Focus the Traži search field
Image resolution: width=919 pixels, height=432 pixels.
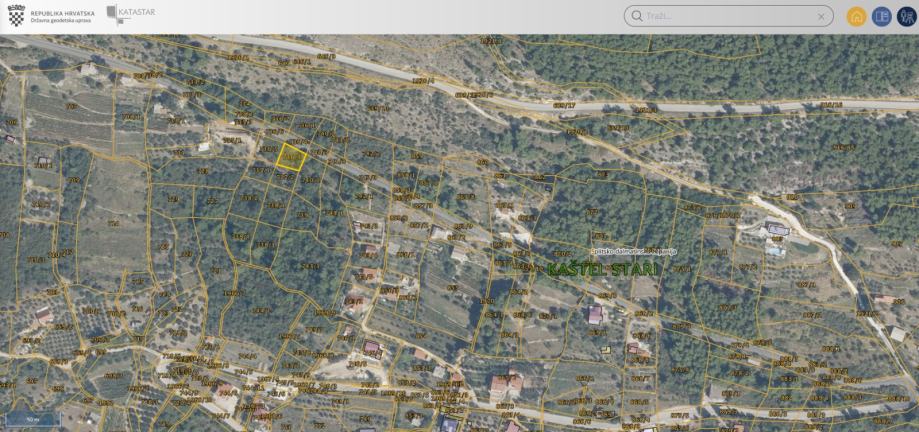(729, 16)
